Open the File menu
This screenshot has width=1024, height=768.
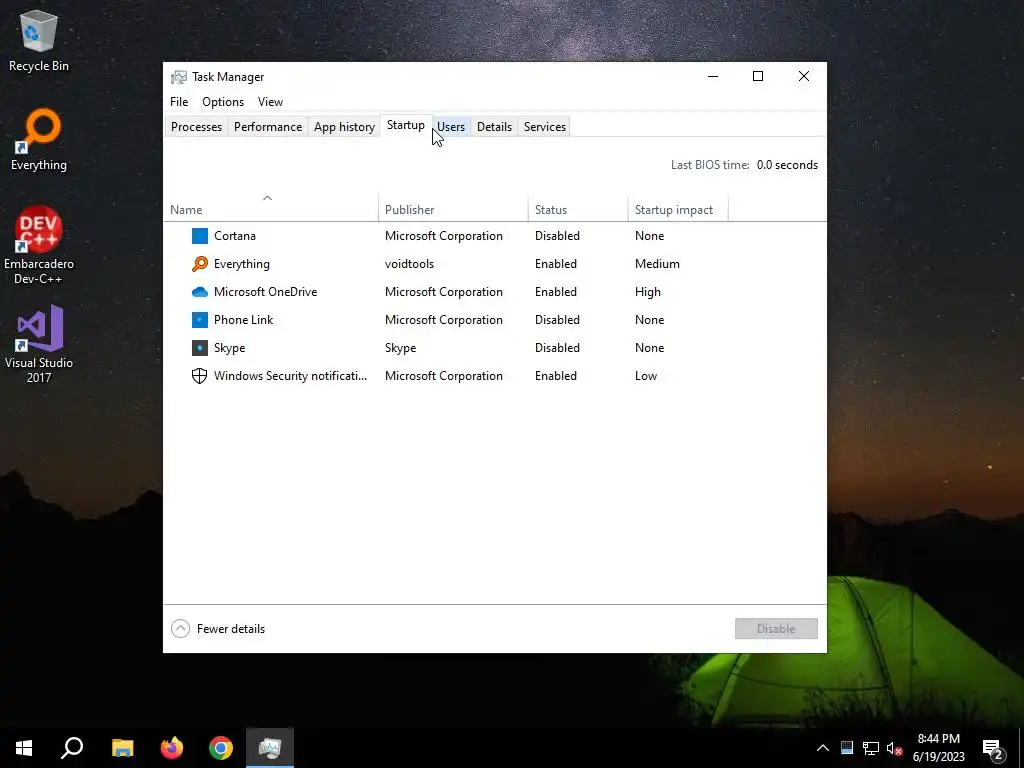click(x=179, y=102)
